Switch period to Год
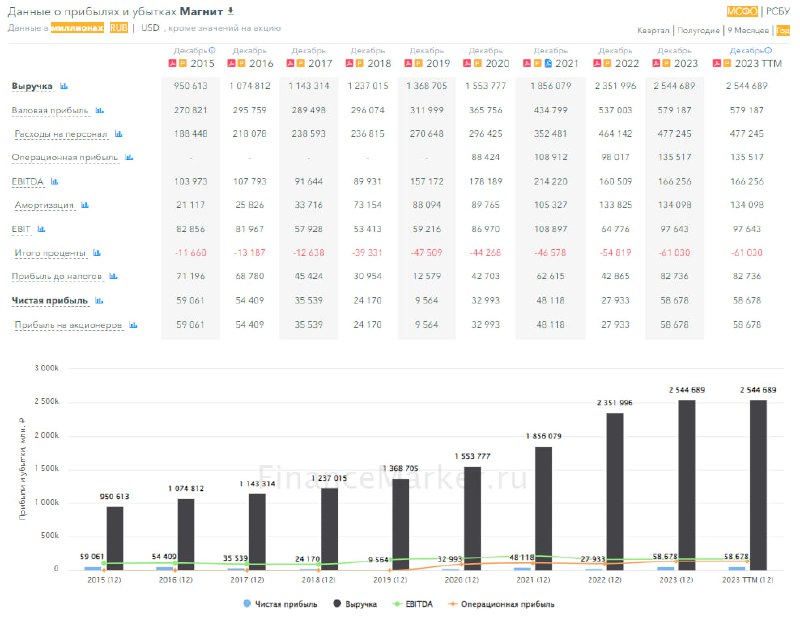This screenshot has height=623, width=800. 783,31
